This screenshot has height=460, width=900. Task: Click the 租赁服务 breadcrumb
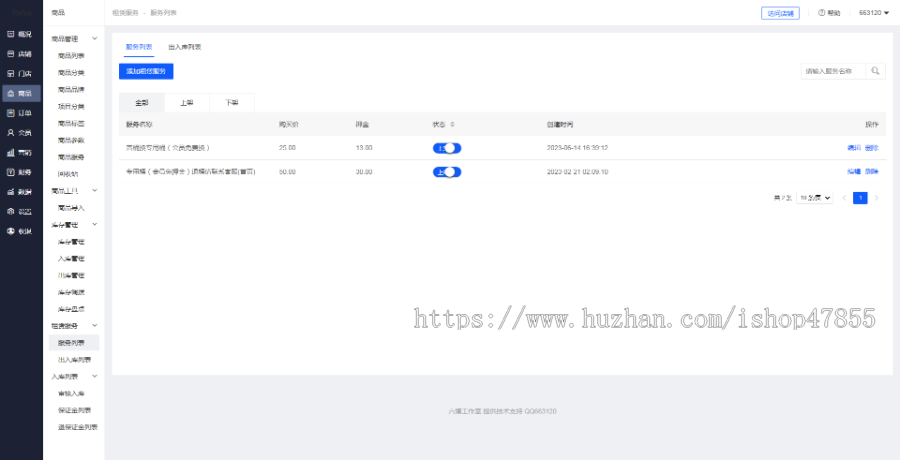tap(126, 13)
